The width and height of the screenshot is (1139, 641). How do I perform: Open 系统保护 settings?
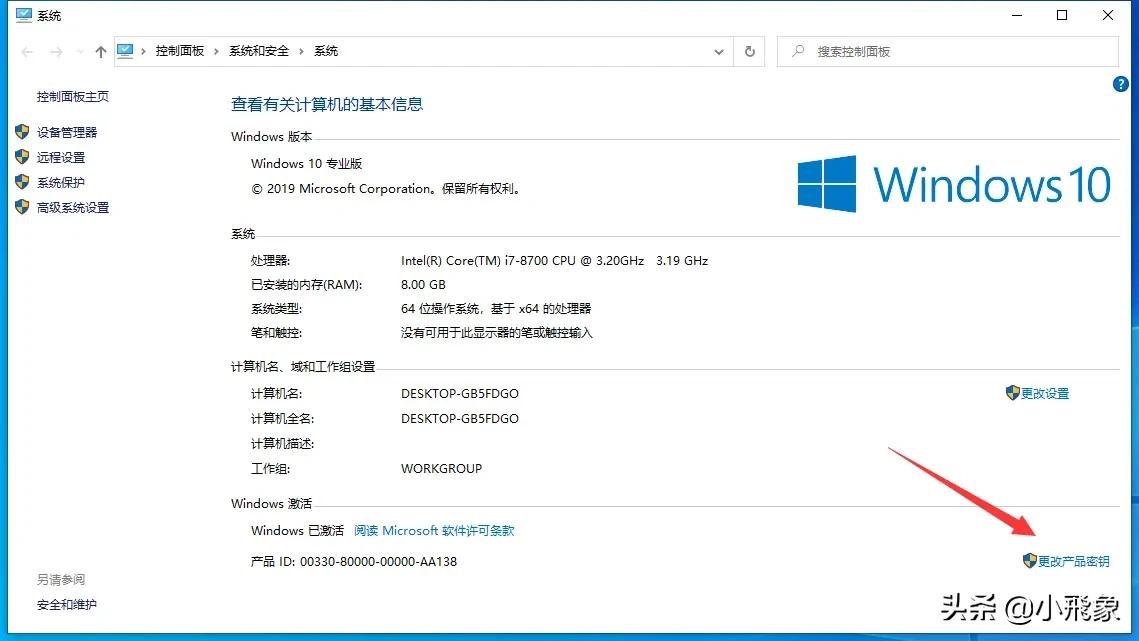(59, 181)
